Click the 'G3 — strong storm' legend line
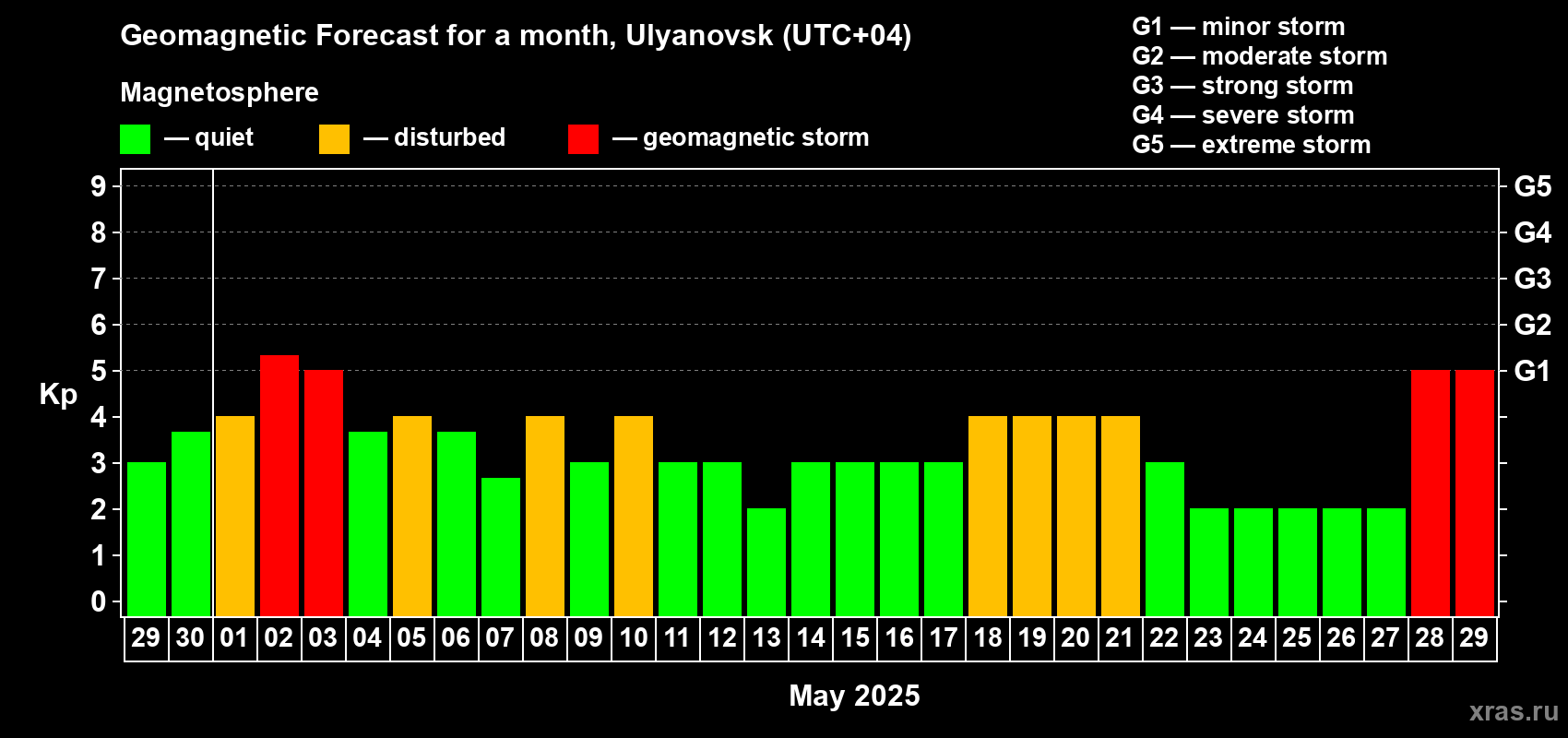The height and width of the screenshot is (738, 1568). [1243, 86]
